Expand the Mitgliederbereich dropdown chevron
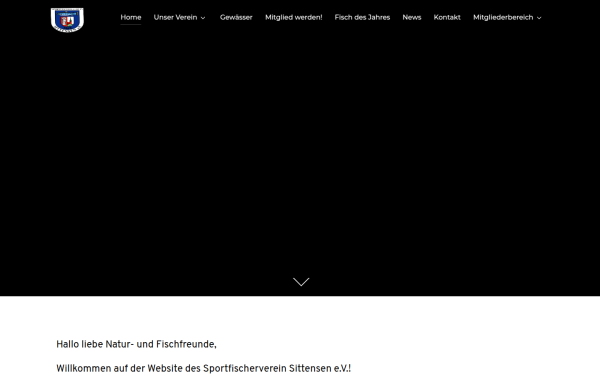The height and width of the screenshot is (375, 600). 539,18
